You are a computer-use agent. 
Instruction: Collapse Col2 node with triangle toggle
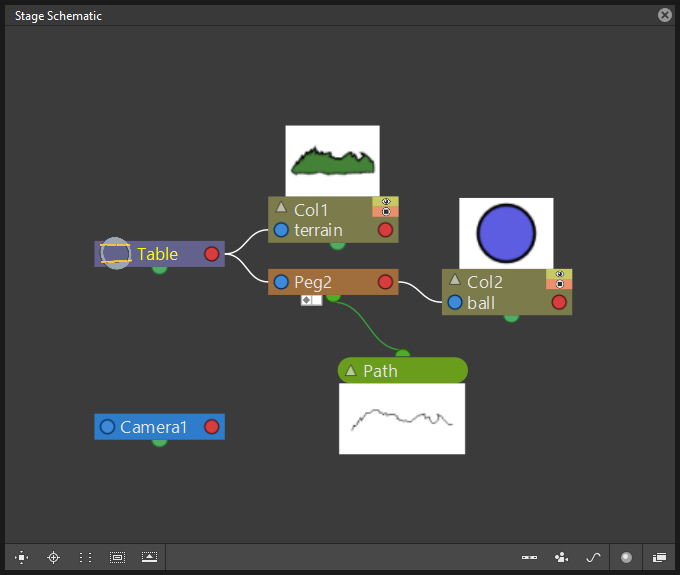(x=454, y=280)
